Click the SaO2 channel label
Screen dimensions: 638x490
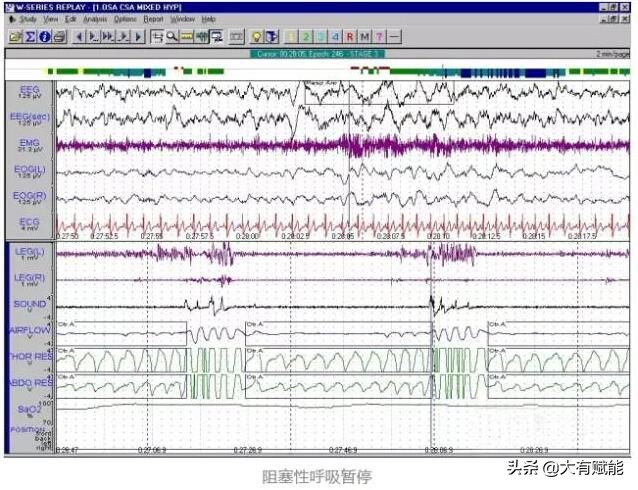(x=30, y=408)
